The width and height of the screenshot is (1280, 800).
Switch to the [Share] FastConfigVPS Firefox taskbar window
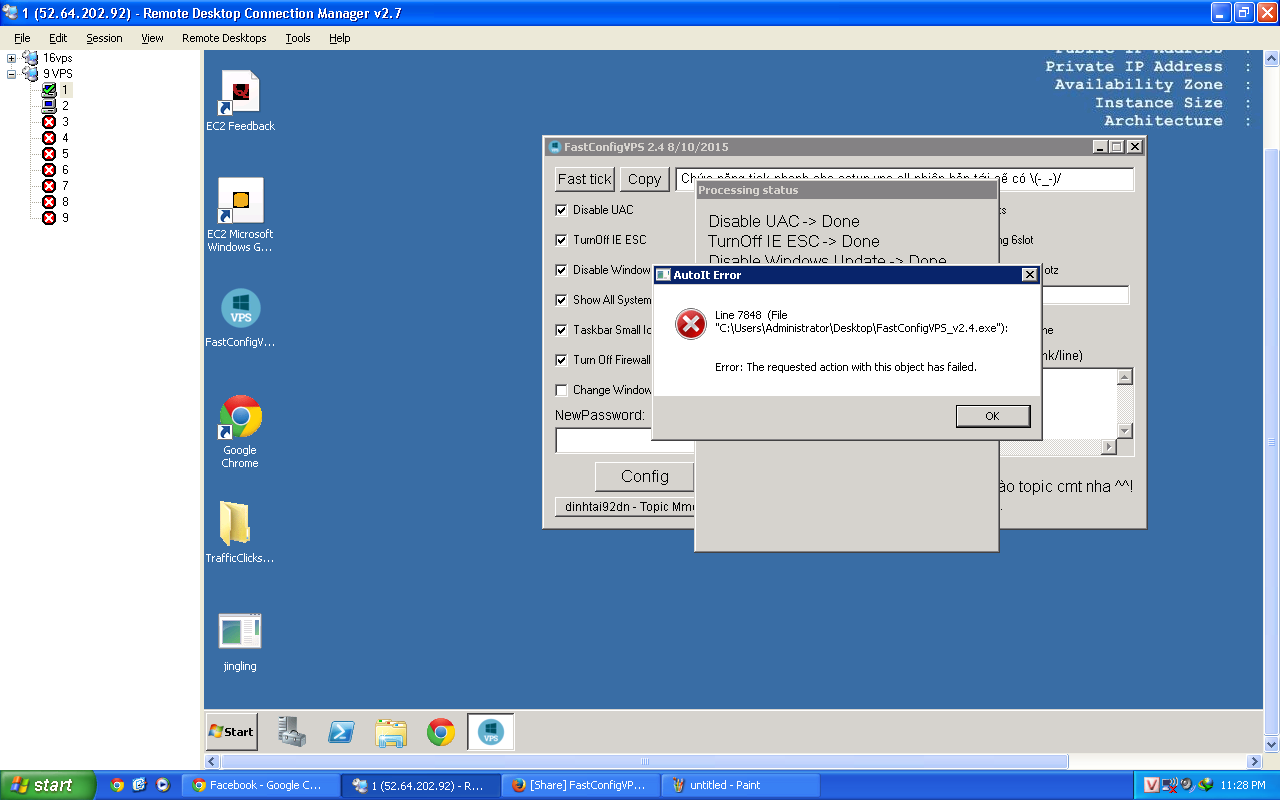pos(581,785)
